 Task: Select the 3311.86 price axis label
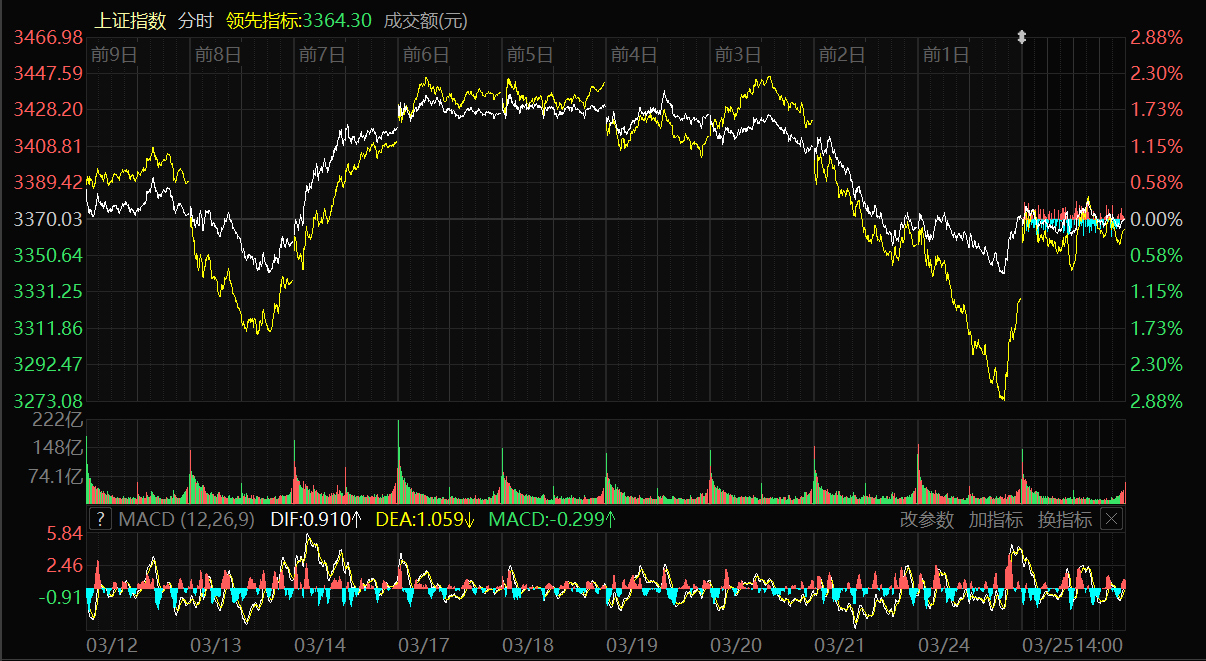point(48,328)
